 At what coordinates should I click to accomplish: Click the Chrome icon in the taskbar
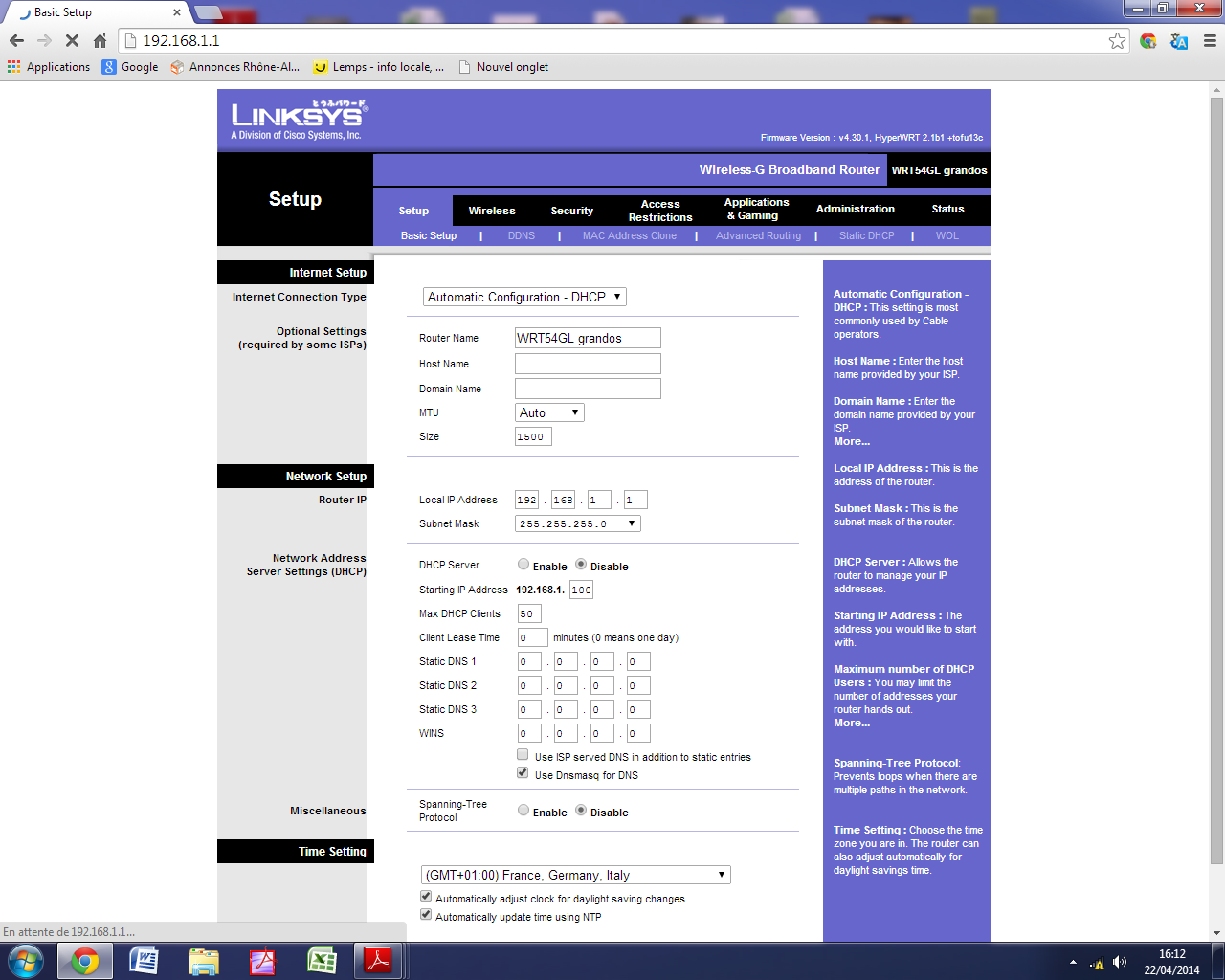pyautogui.click(x=85, y=961)
